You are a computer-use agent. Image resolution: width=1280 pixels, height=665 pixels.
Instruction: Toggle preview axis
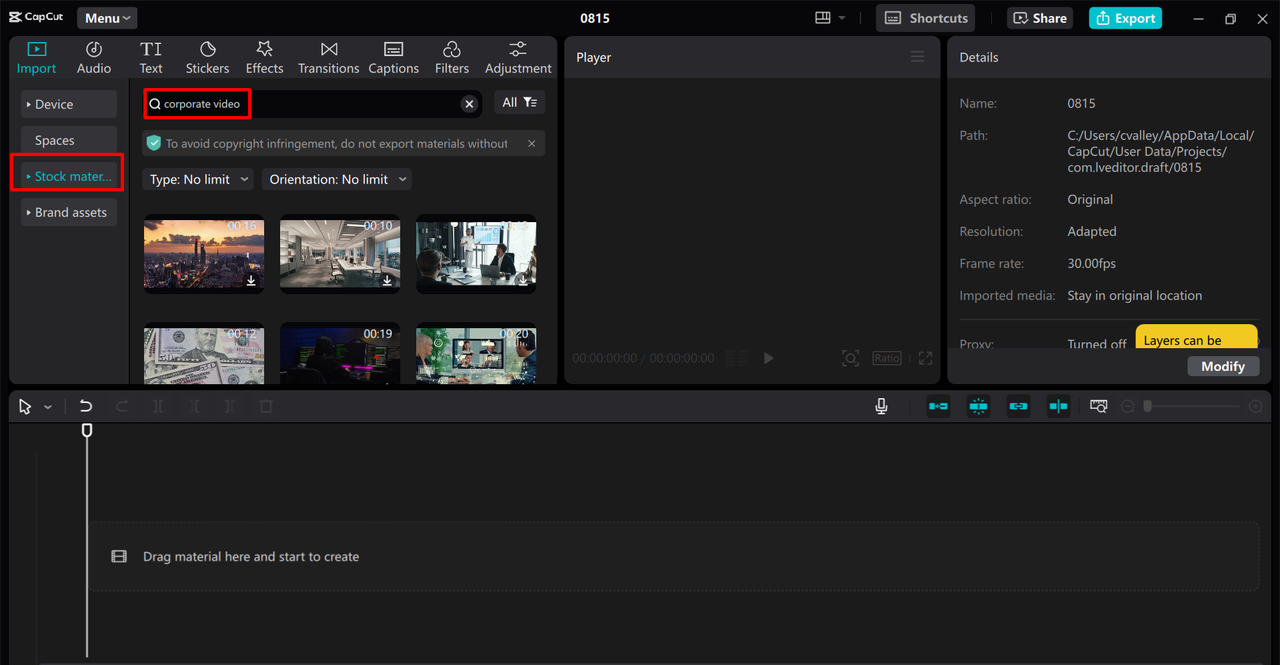(1058, 406)
